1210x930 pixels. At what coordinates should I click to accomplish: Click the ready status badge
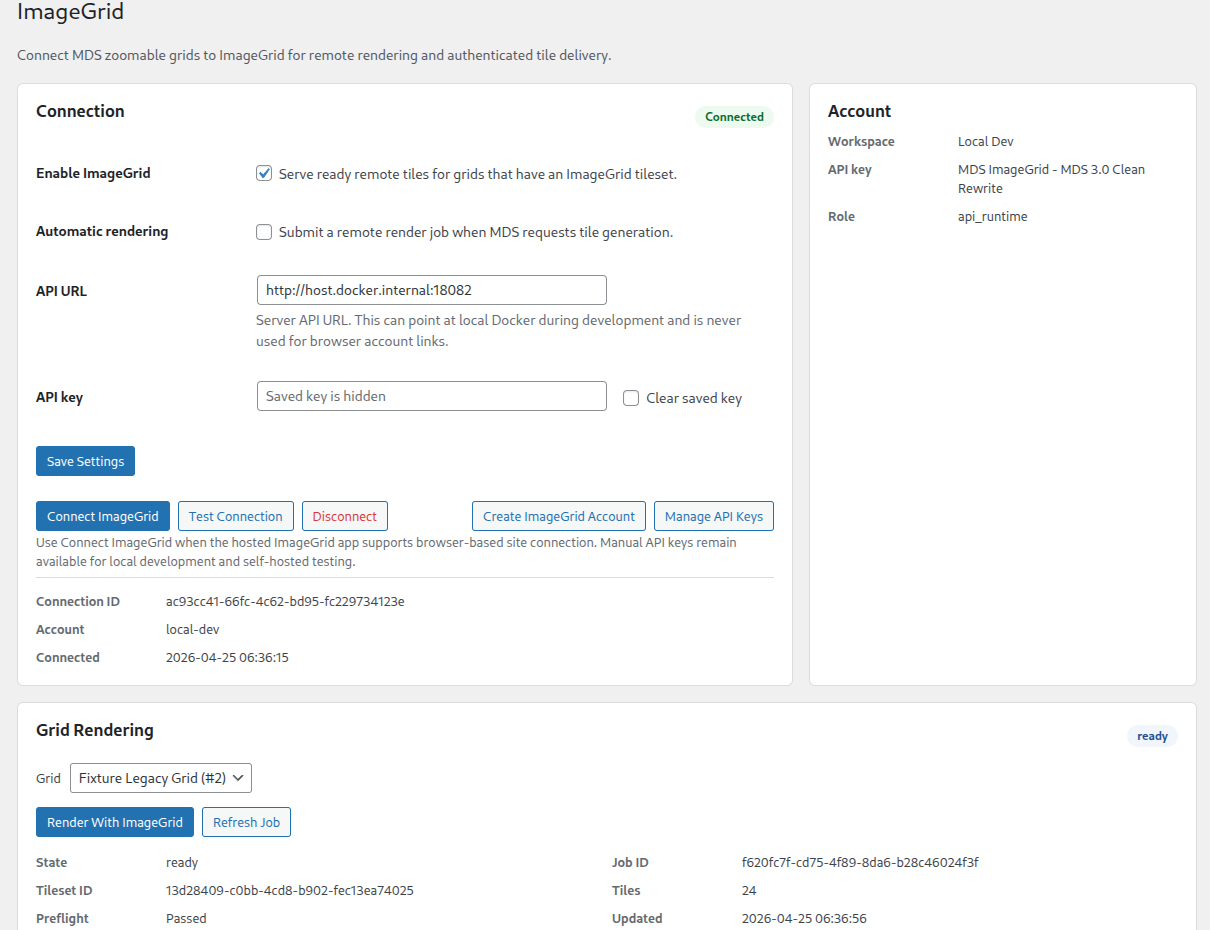pos(1152,736)
